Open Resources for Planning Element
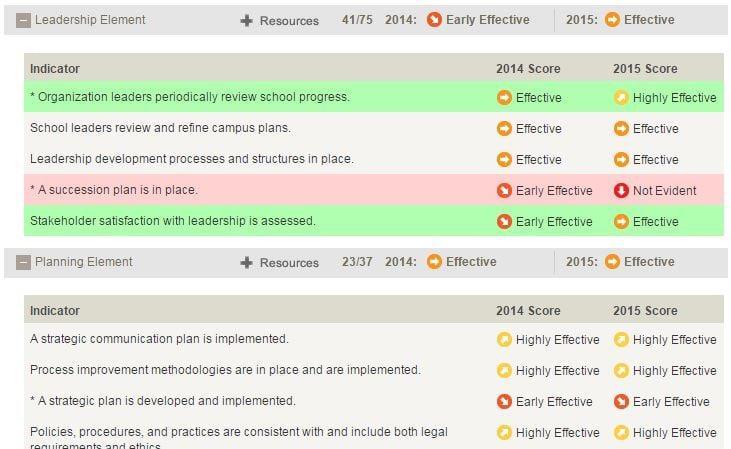 click(x=289, y=263)
